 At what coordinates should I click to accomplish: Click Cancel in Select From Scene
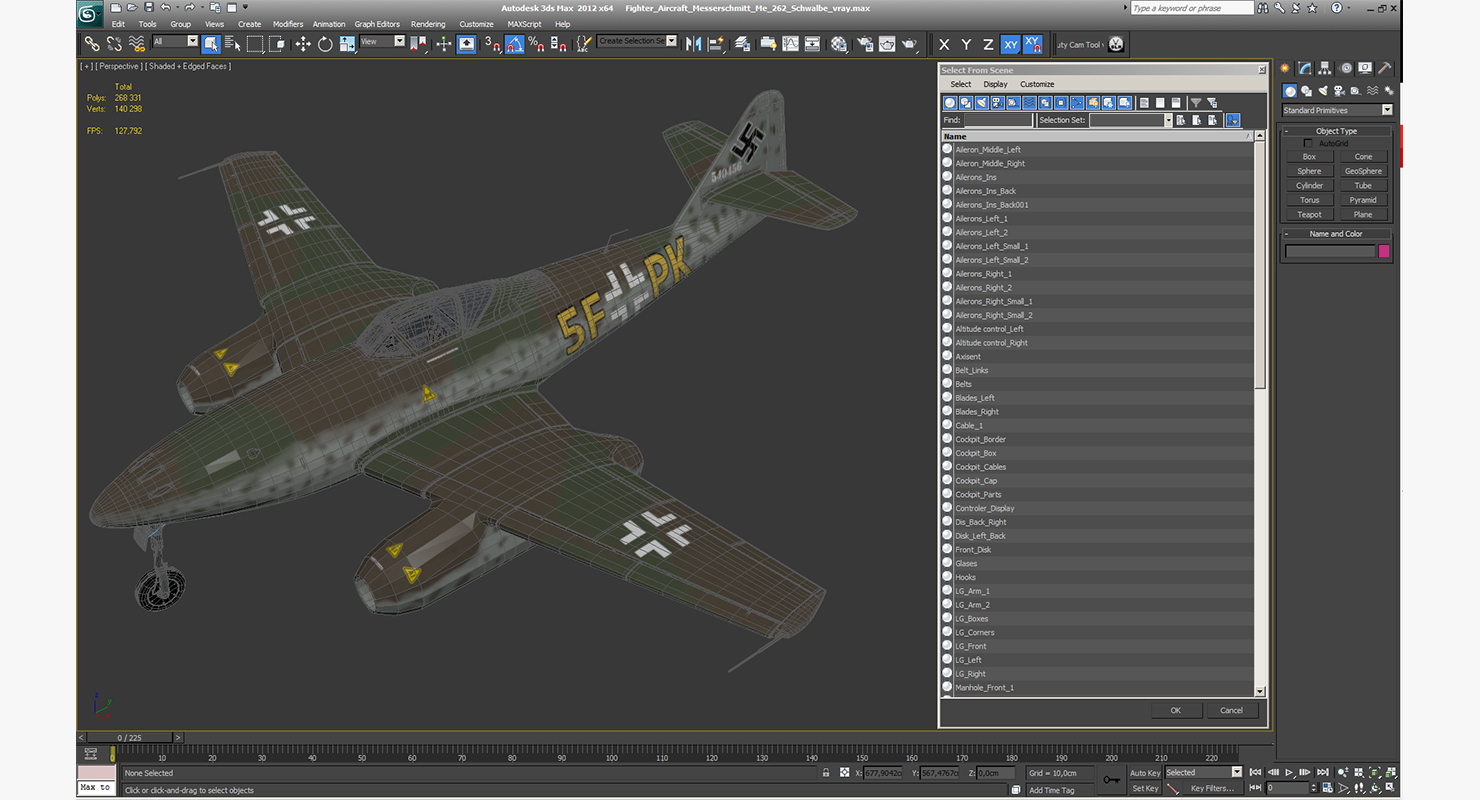[1231, 710]
